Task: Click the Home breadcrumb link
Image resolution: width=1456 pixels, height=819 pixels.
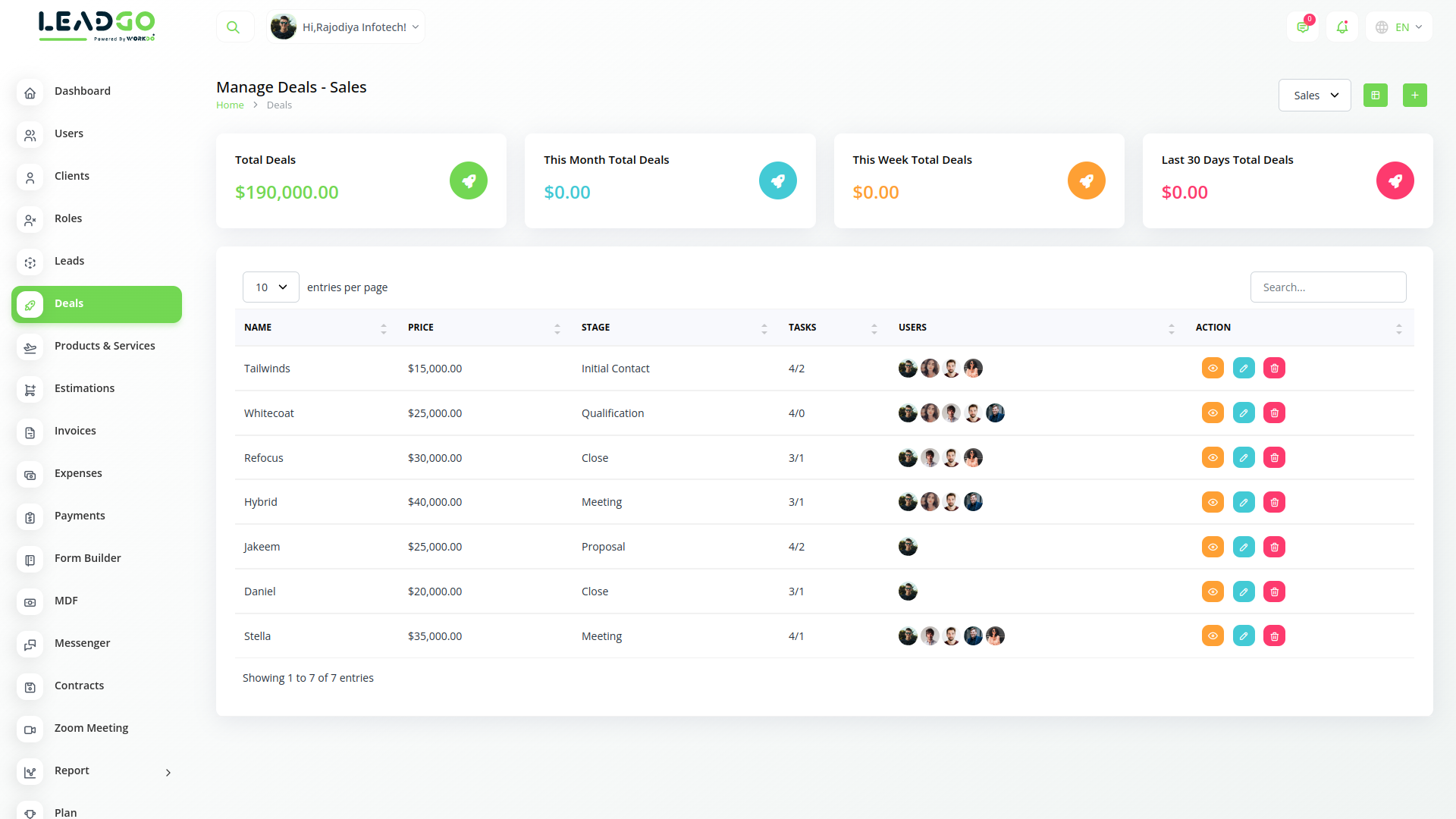Action: click(x=230, y=105)
